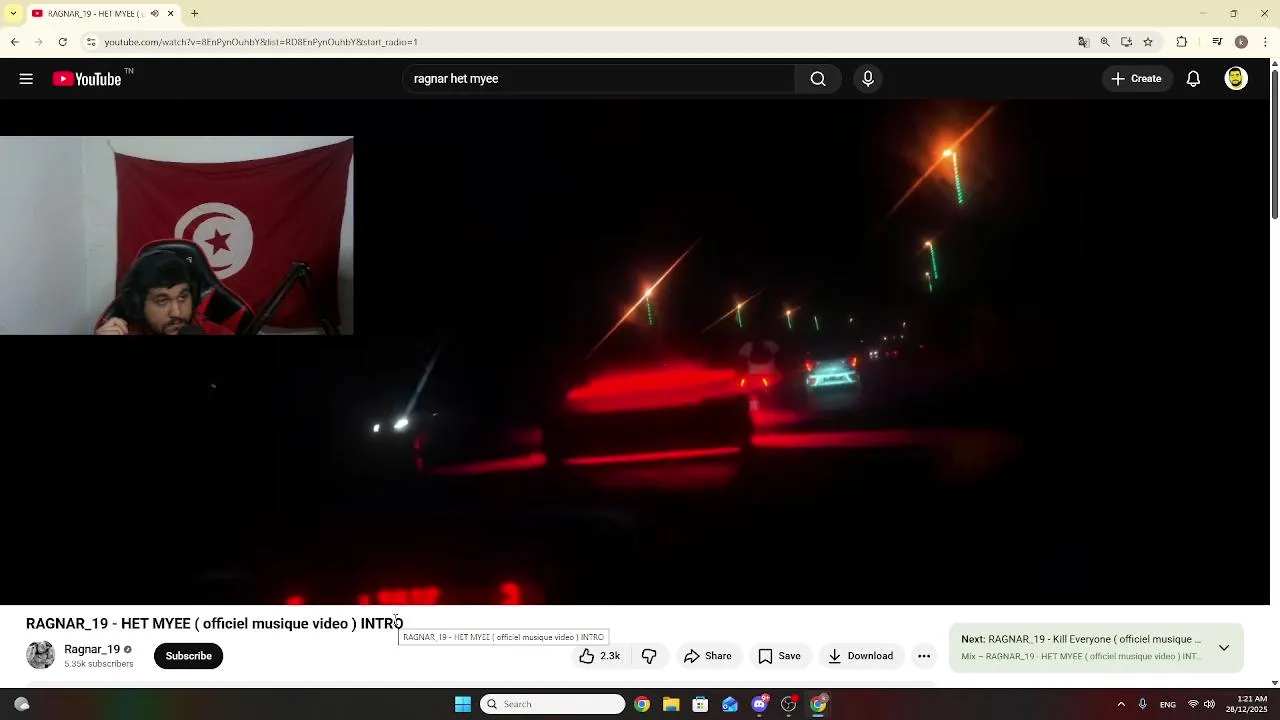This screenshot has height=720, width=1280.
Task: Dislike the video with thumbs down
Action: (x=649, y=656)
